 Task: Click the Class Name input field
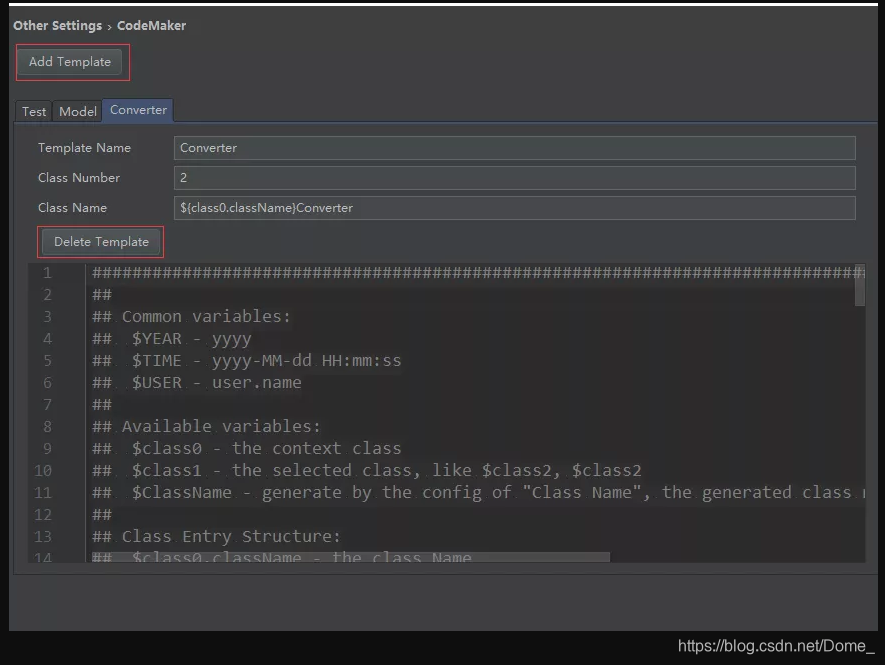(500, 208)
